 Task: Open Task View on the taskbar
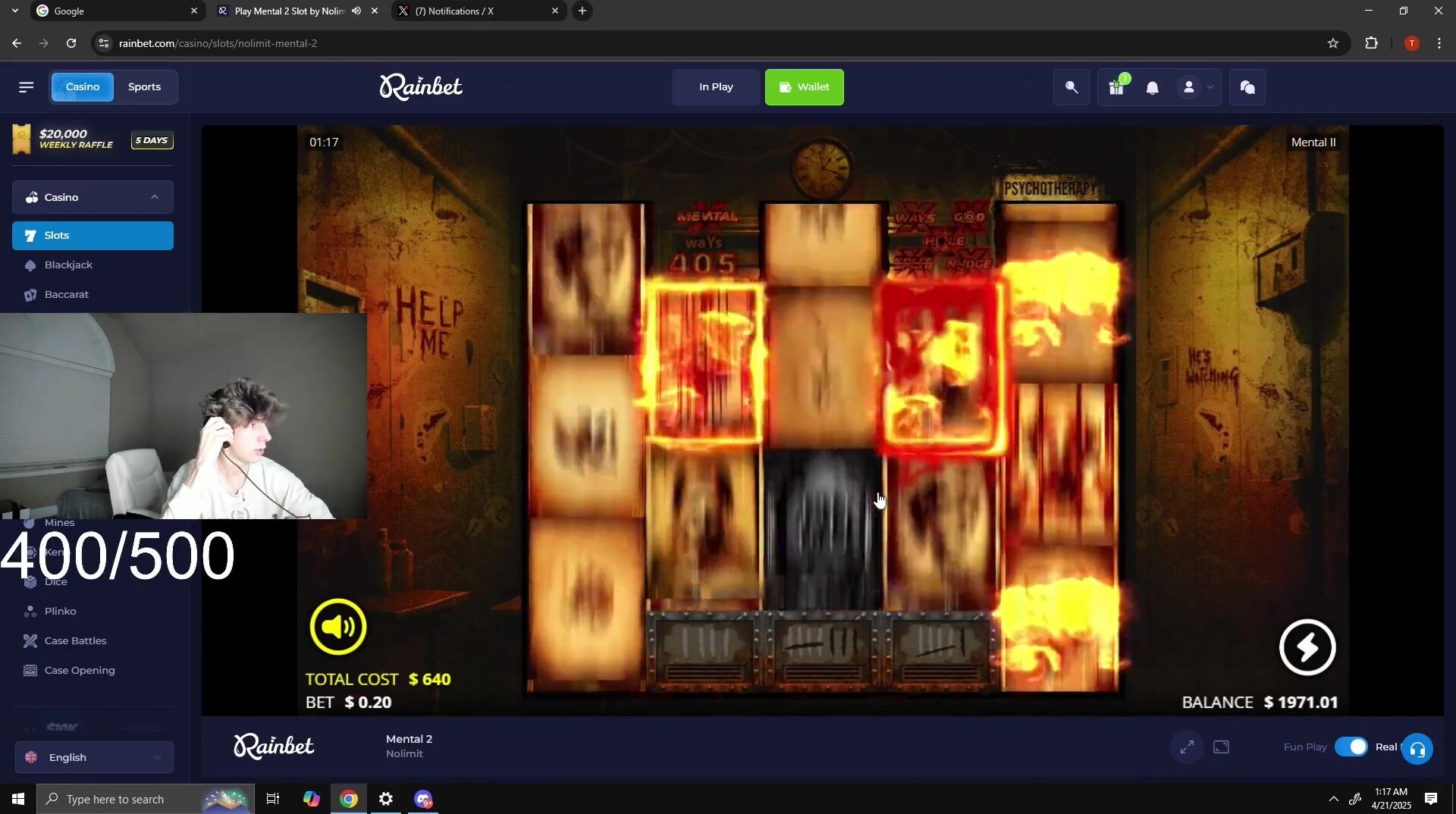[273, 799]
